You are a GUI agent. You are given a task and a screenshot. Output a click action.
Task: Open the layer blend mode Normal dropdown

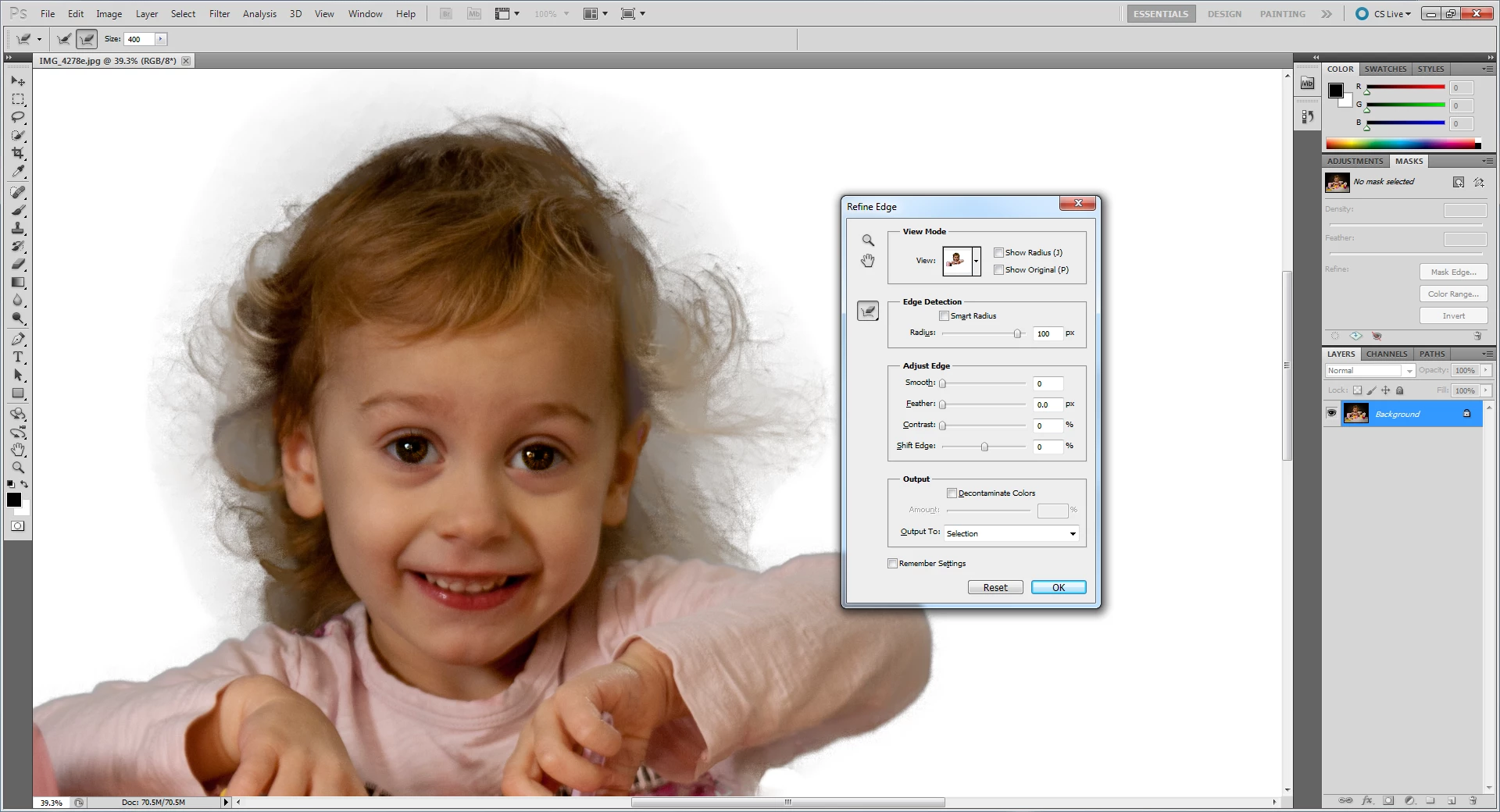[x=1370, y=371]
